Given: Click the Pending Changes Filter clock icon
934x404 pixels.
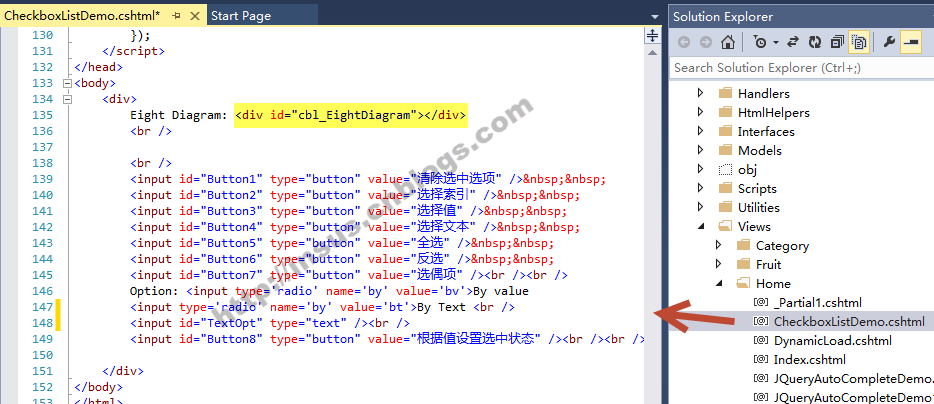Looking at the screenshot, I should [761, 42].
